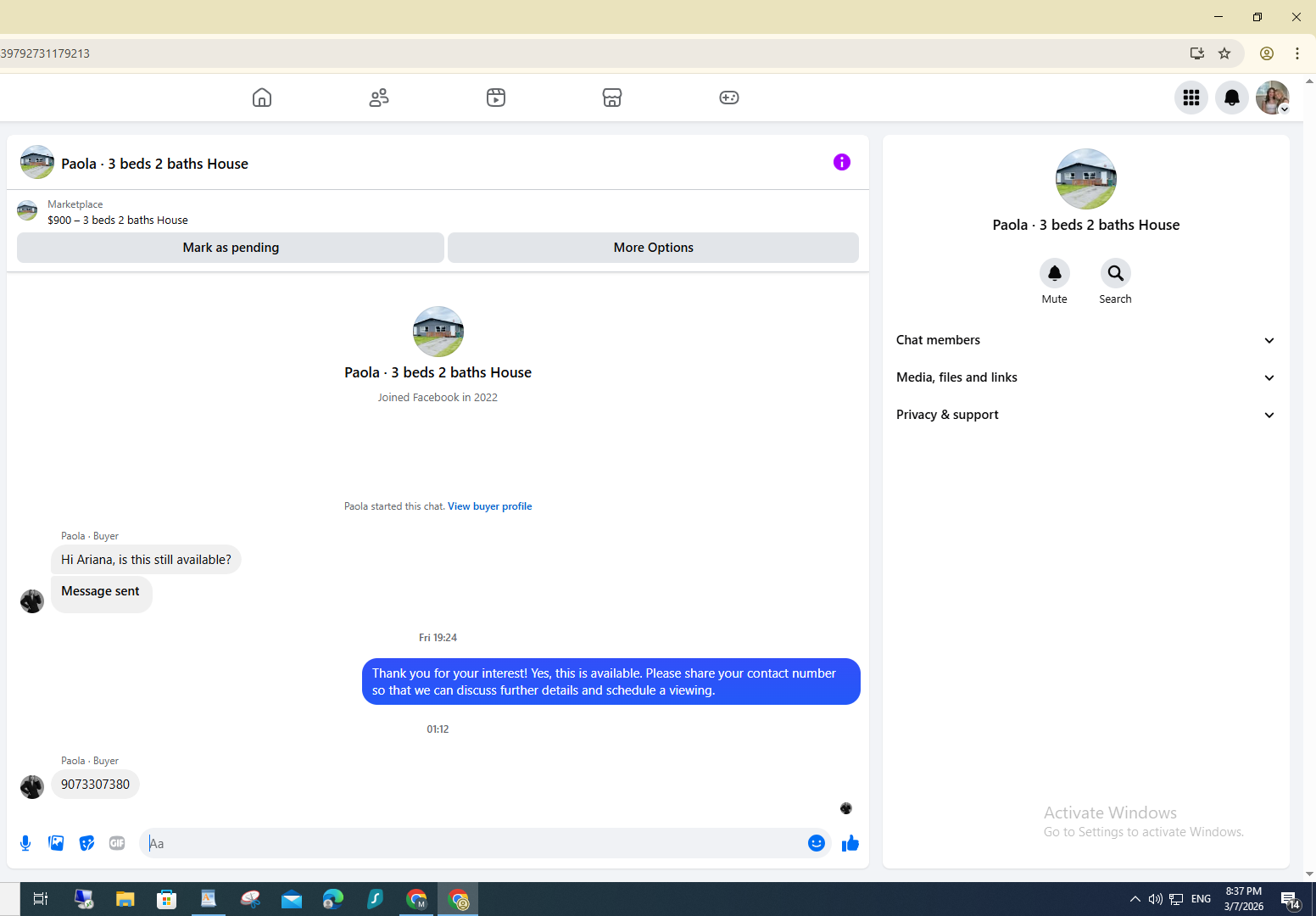Image resolution: width=1316 pixels, height=916 pixels.
Task: Expand Media, files and links section
Action: click(1086, 377)
